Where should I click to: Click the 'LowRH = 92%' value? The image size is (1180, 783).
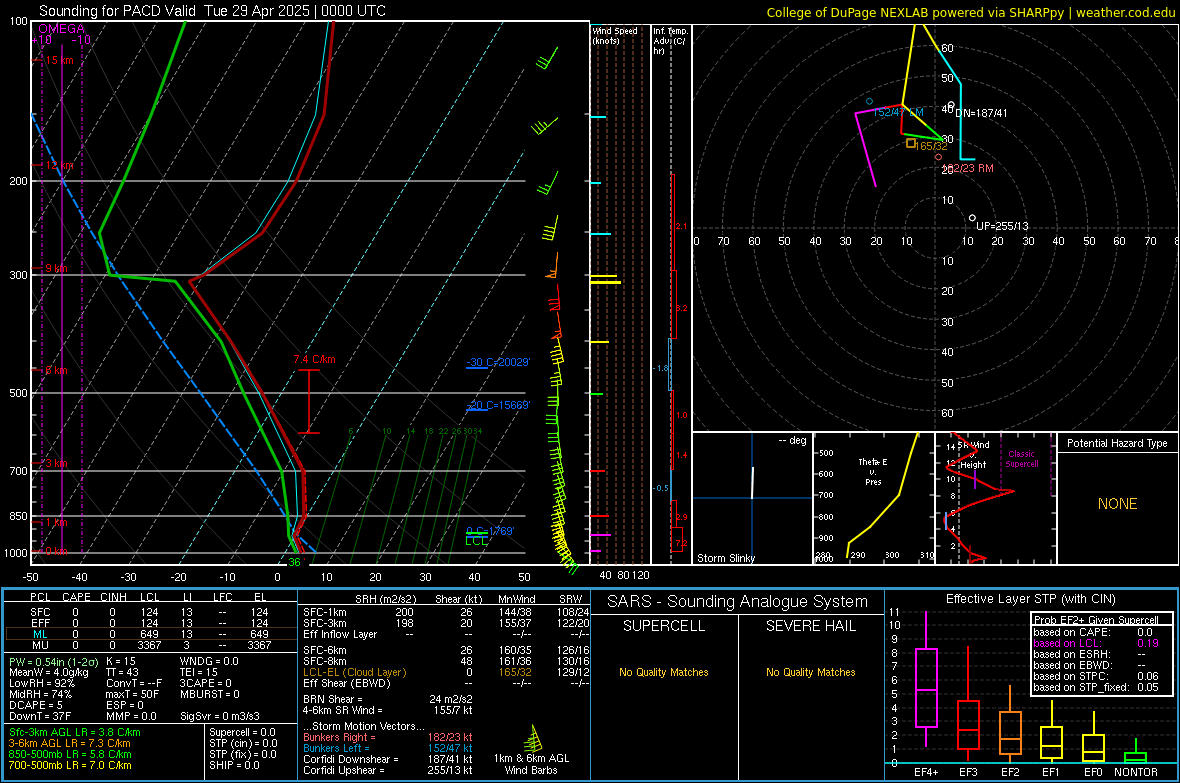[x=41, y=684]
